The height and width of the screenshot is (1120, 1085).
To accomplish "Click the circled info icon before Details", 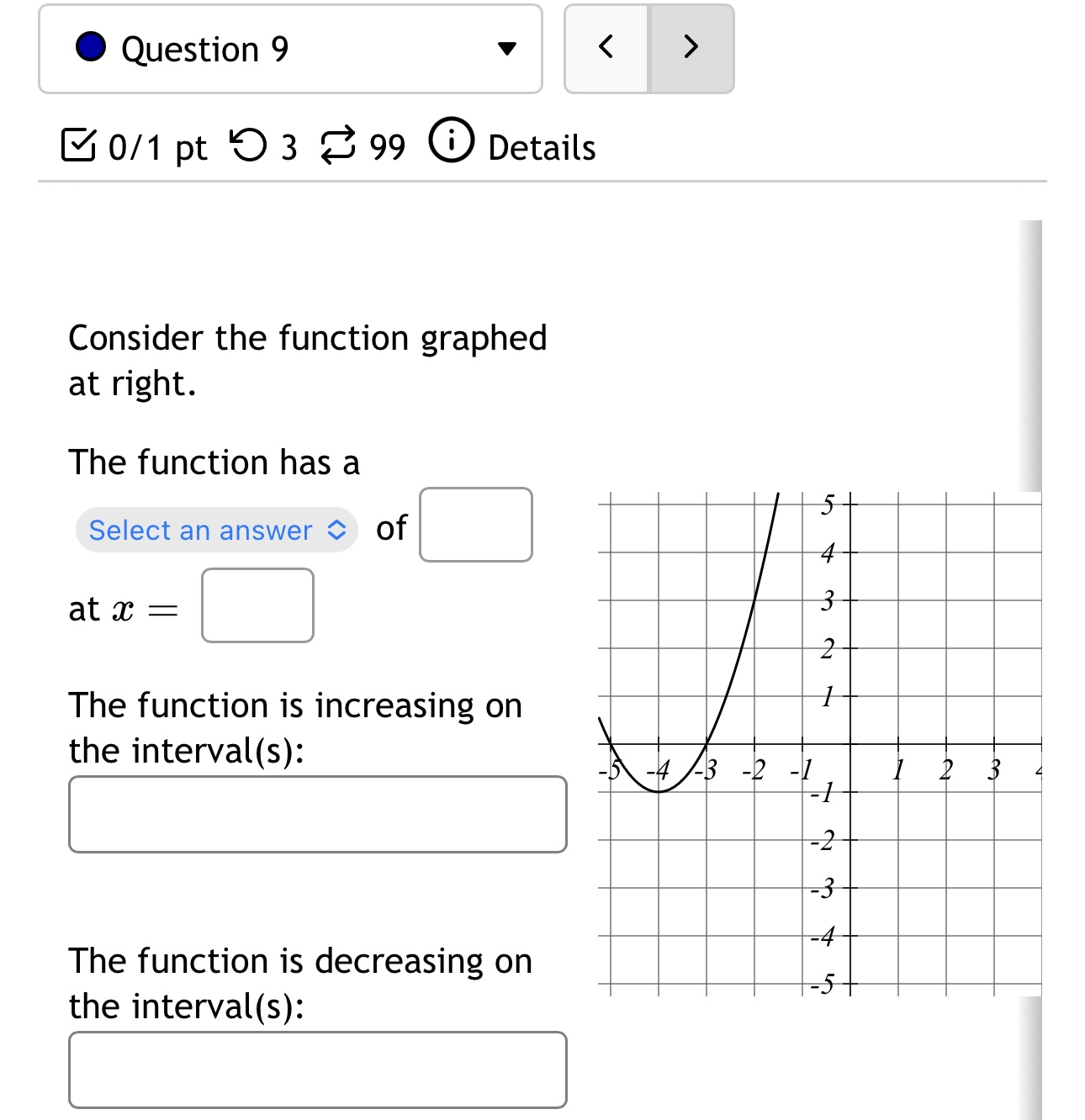I will [x=452, y=143].
